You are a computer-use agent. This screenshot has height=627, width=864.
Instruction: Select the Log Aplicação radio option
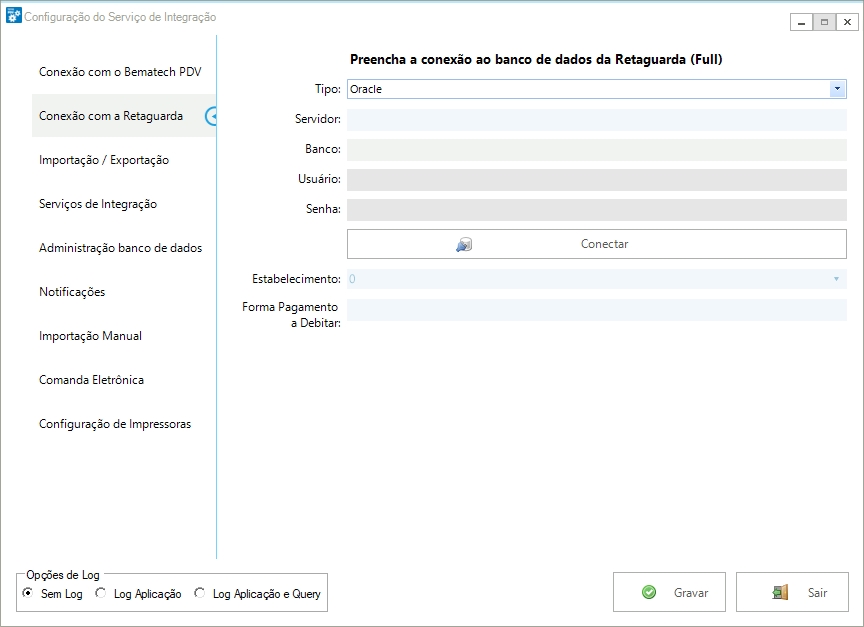point(100,592)
